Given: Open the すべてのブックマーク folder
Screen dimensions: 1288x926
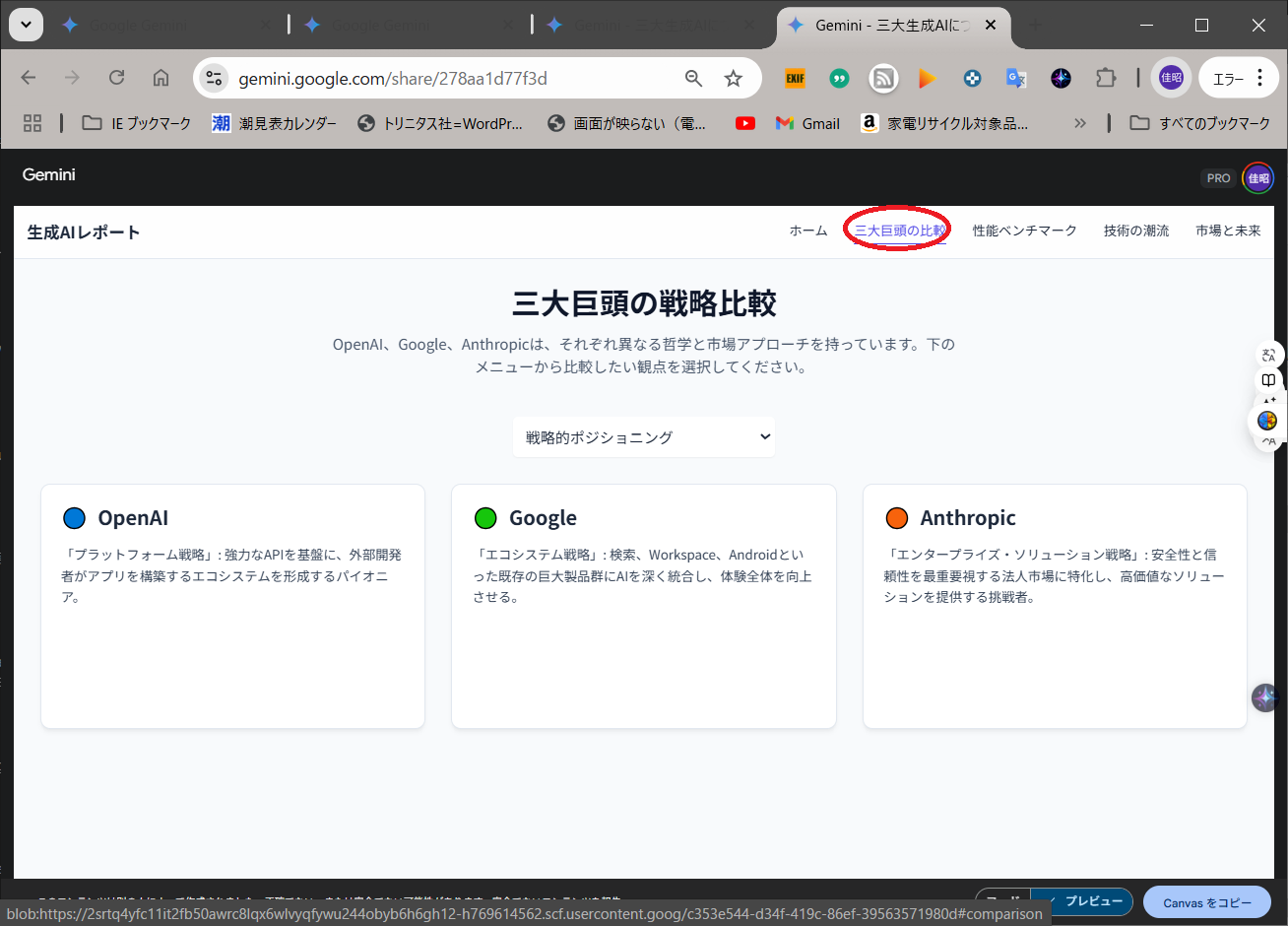Looking at the screenshot, I should (x=1200, y=123).
